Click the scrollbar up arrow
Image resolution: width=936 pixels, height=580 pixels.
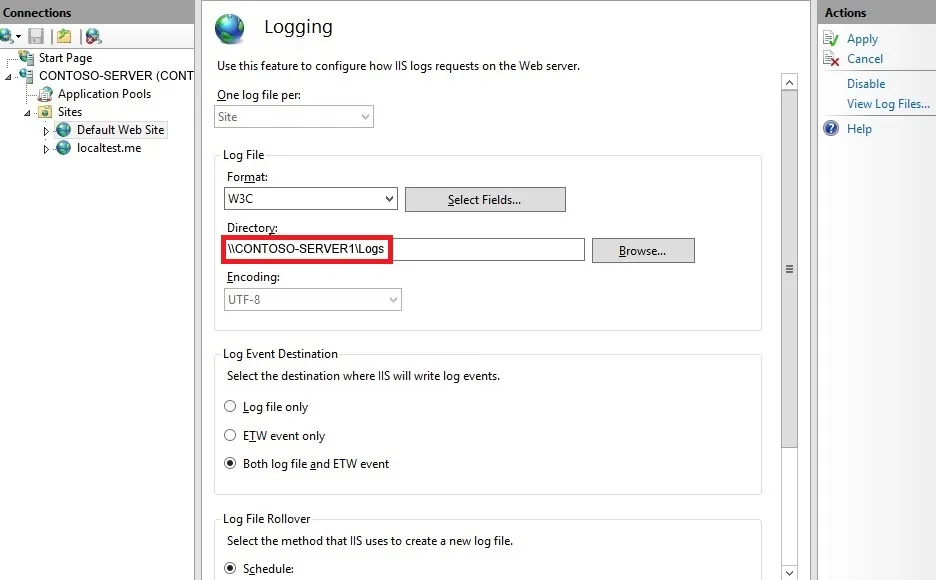(789, 82)
